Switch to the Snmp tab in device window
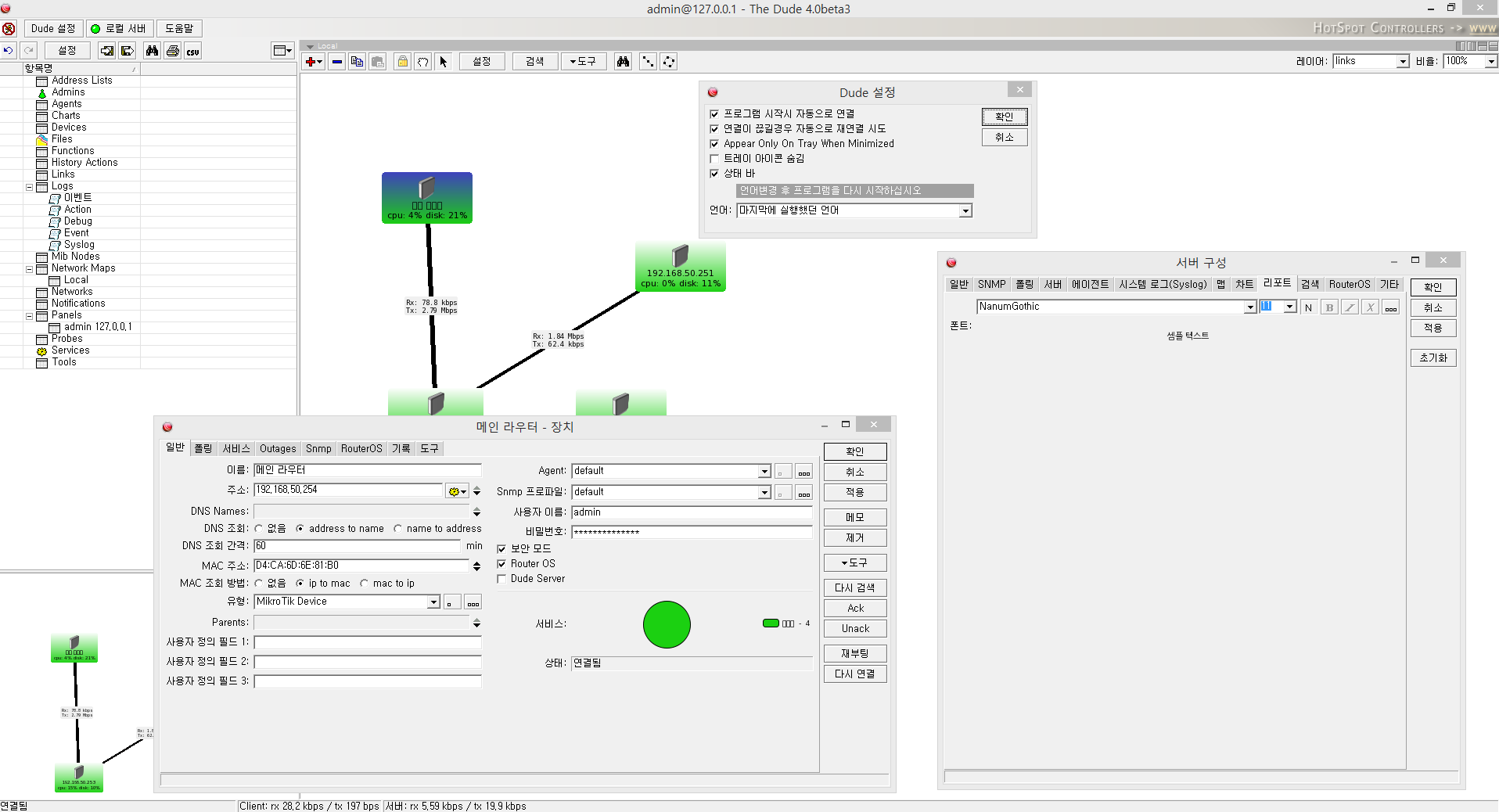The width and height of the screenshot is (1499, 812). (318, 449)
